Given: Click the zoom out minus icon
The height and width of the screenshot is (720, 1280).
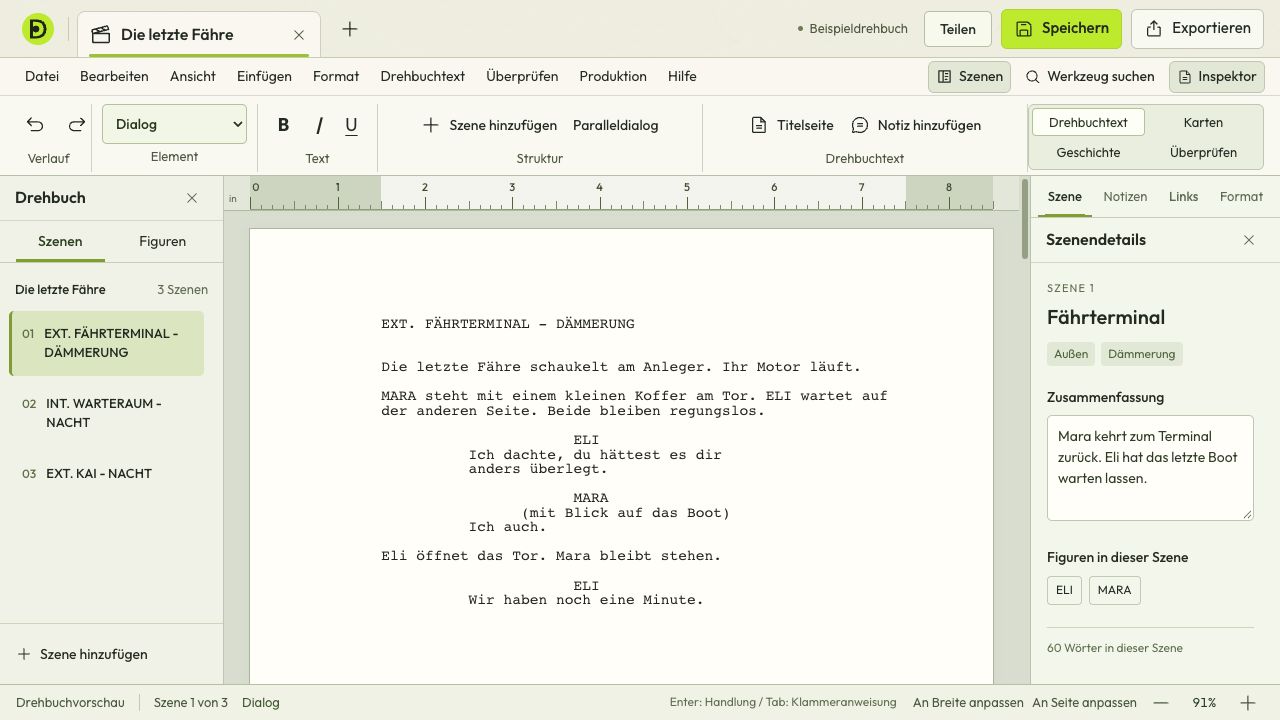Looking at the screenshot, I should tap(1160, 703).
